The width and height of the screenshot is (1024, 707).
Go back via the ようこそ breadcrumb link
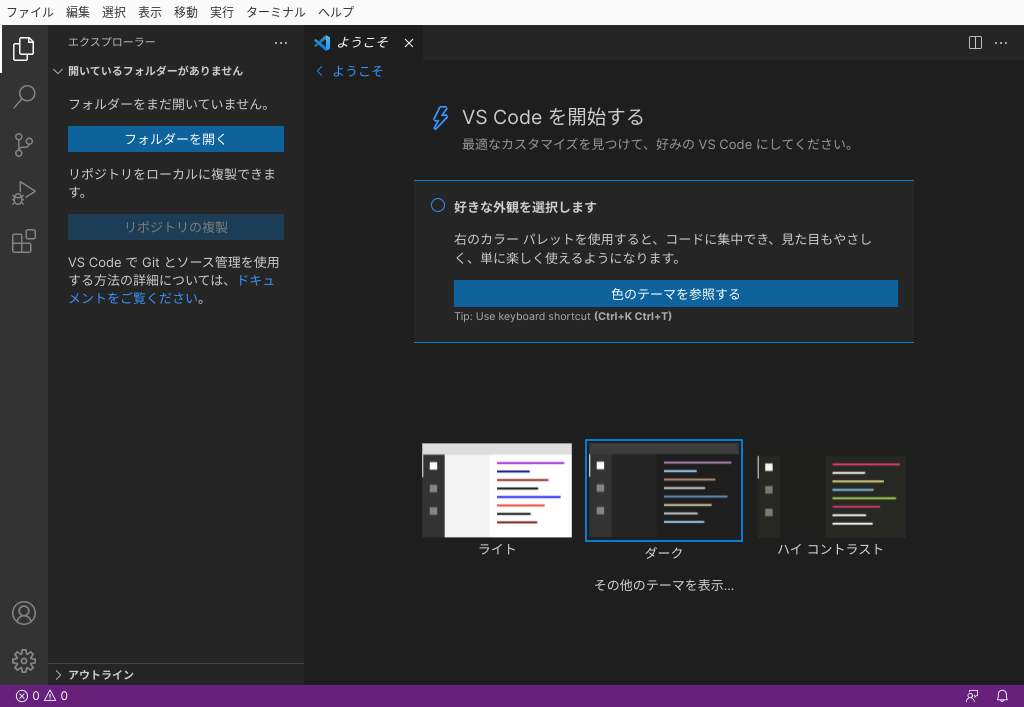(x=350, y=71)
